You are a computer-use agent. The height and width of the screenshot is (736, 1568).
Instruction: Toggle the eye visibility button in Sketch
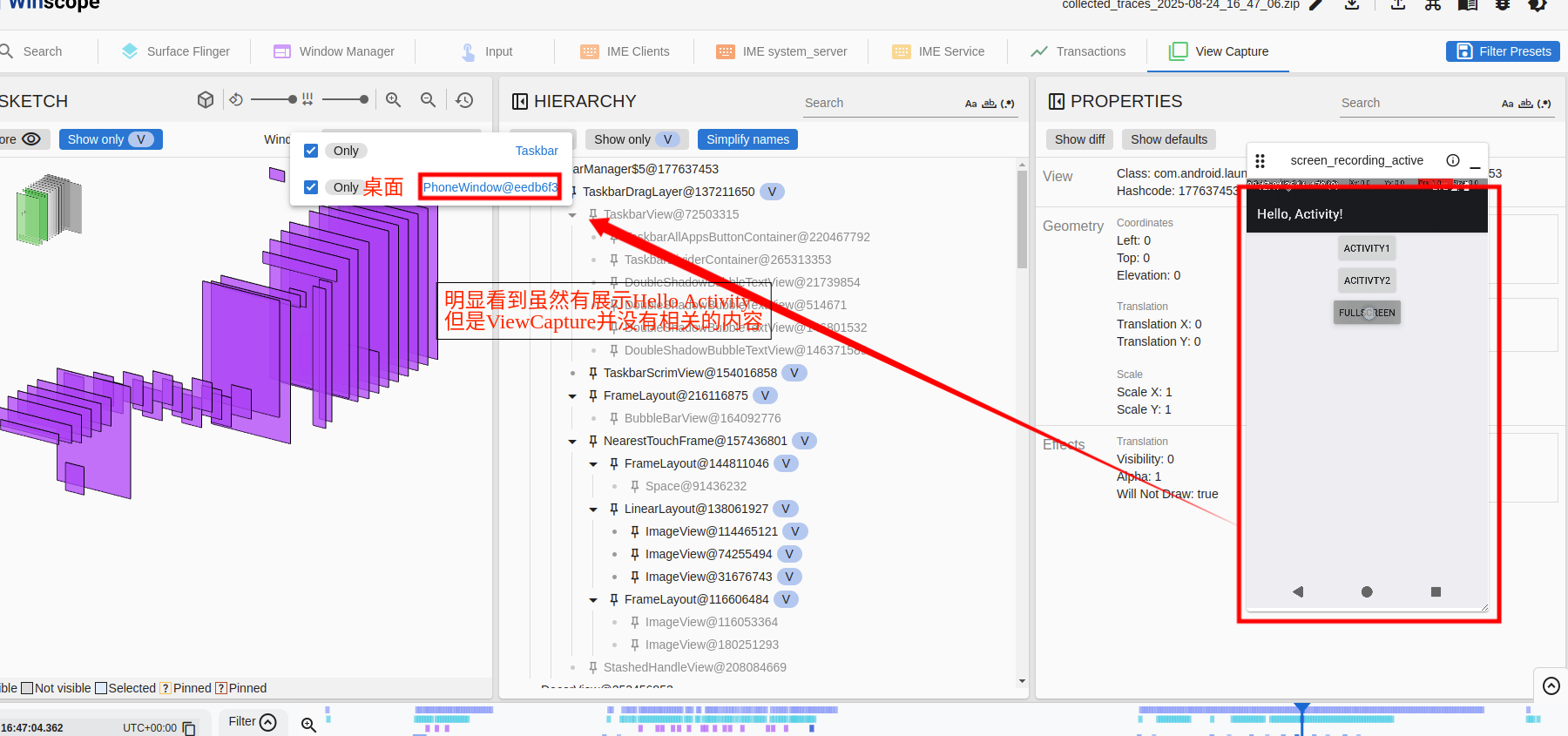[31, 139]
